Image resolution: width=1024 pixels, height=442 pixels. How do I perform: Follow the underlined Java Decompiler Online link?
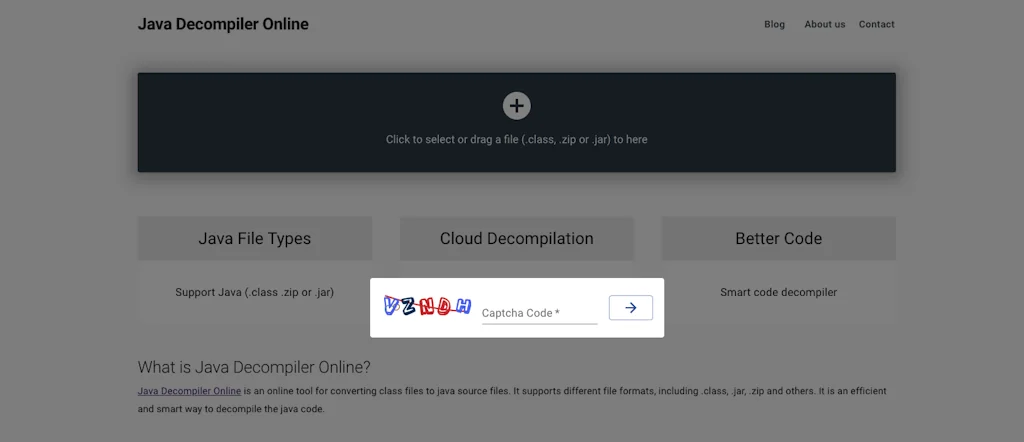189,391
